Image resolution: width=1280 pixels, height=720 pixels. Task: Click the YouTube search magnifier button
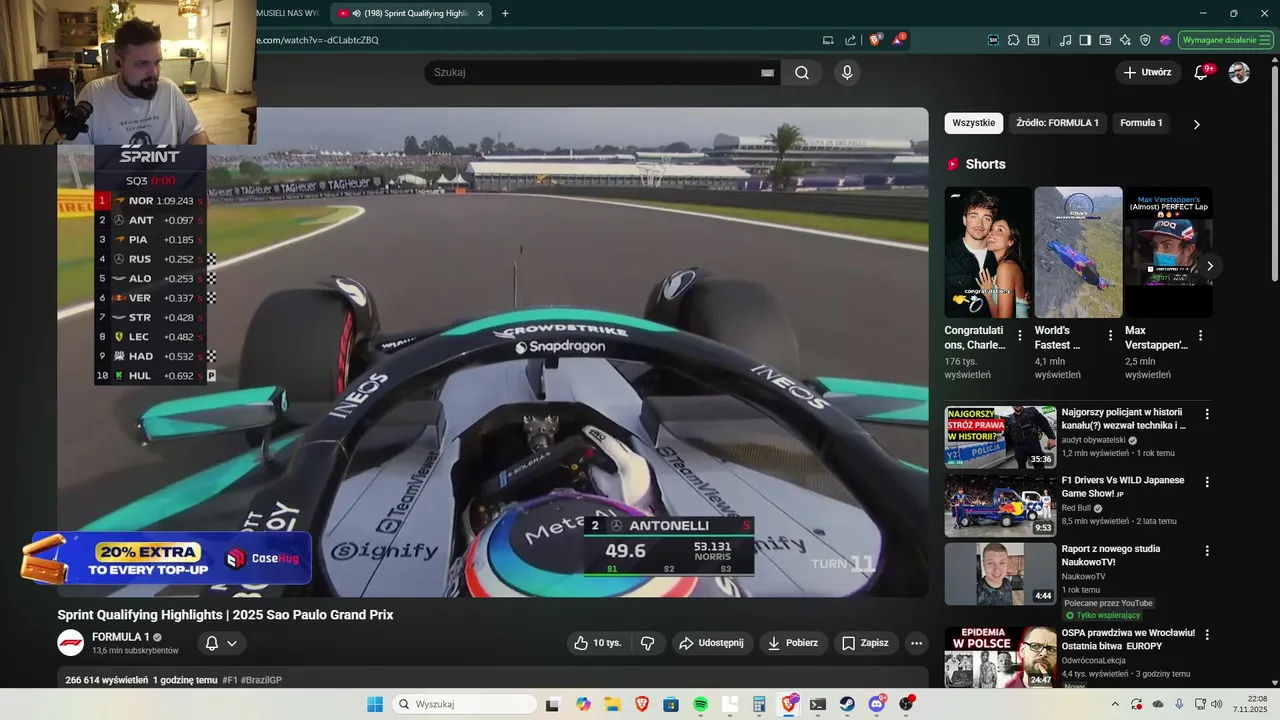[x=802, y=72]
